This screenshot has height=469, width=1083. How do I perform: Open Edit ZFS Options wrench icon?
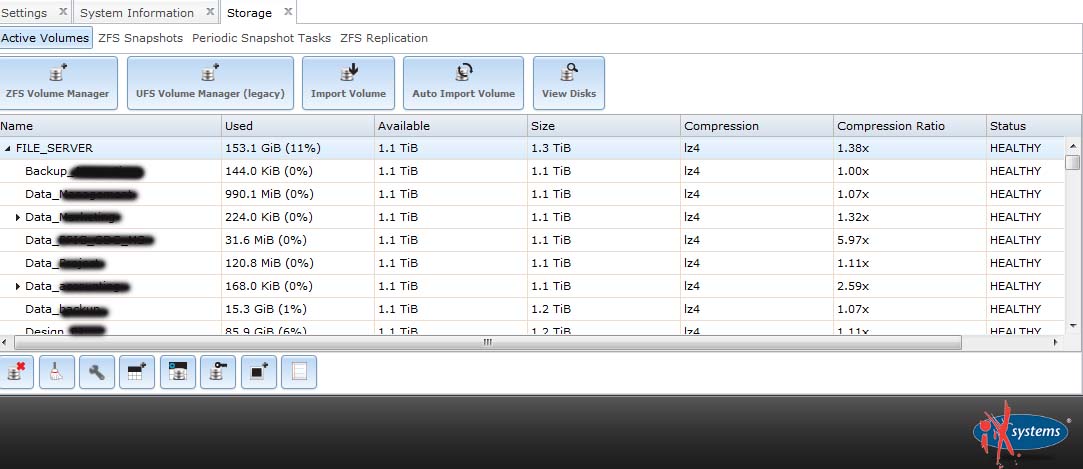pos(97,372)
